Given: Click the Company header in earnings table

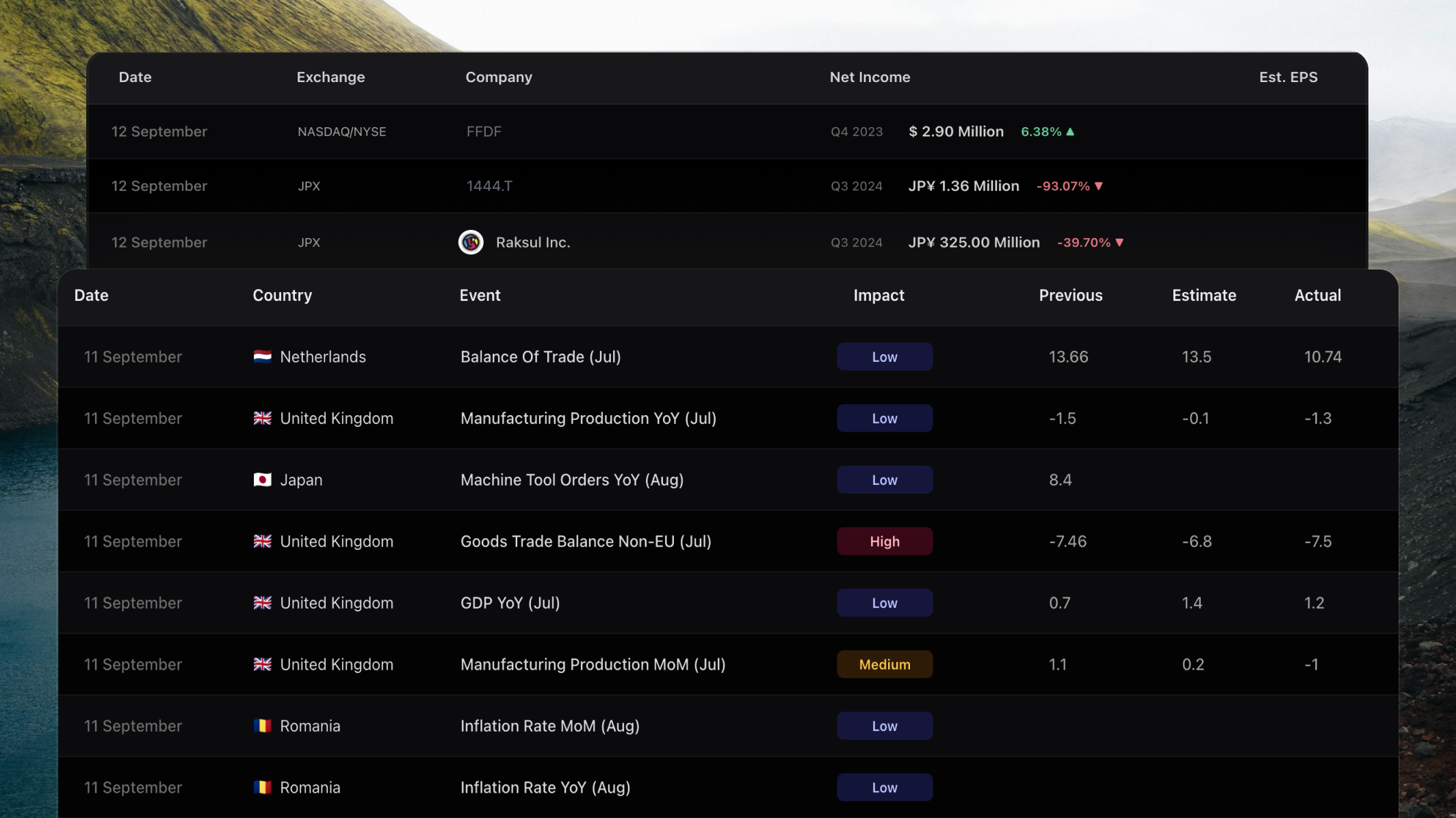Looking at the screenshot, I should point(499,77).
